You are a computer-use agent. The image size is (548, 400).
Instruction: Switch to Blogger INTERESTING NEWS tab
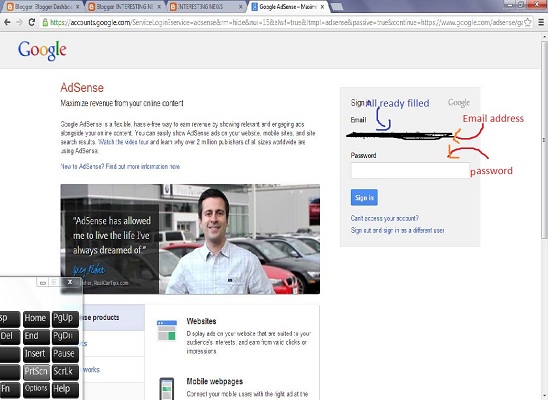coord(125,7)
